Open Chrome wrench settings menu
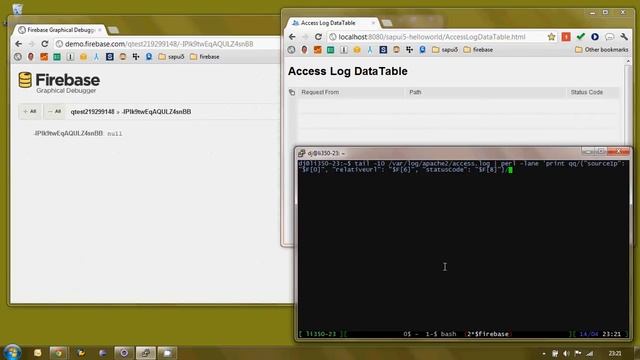 click(624, 37)
